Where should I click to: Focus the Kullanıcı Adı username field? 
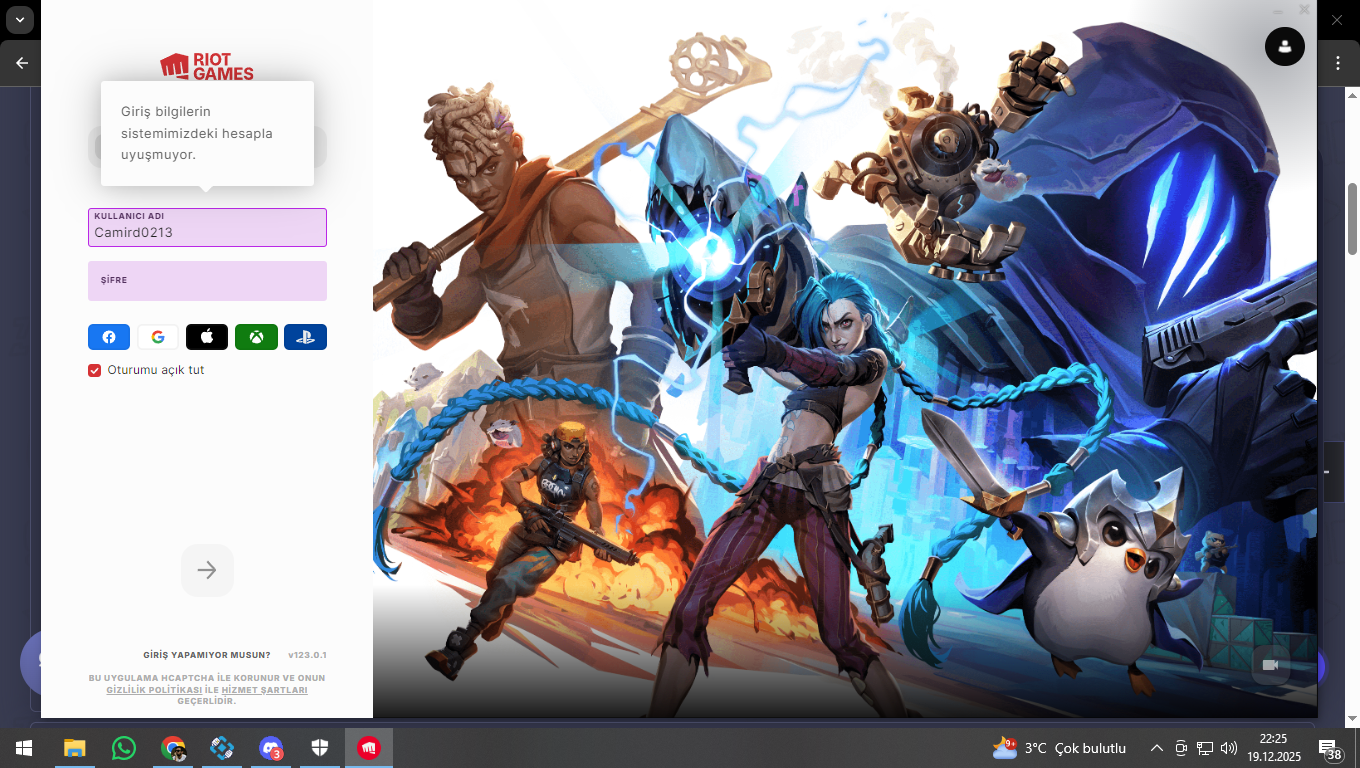pos(207,227)
